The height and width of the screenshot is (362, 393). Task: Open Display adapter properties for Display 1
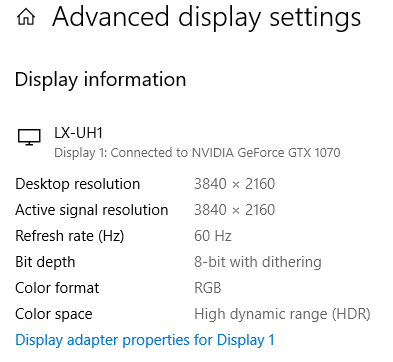(145, 340)
